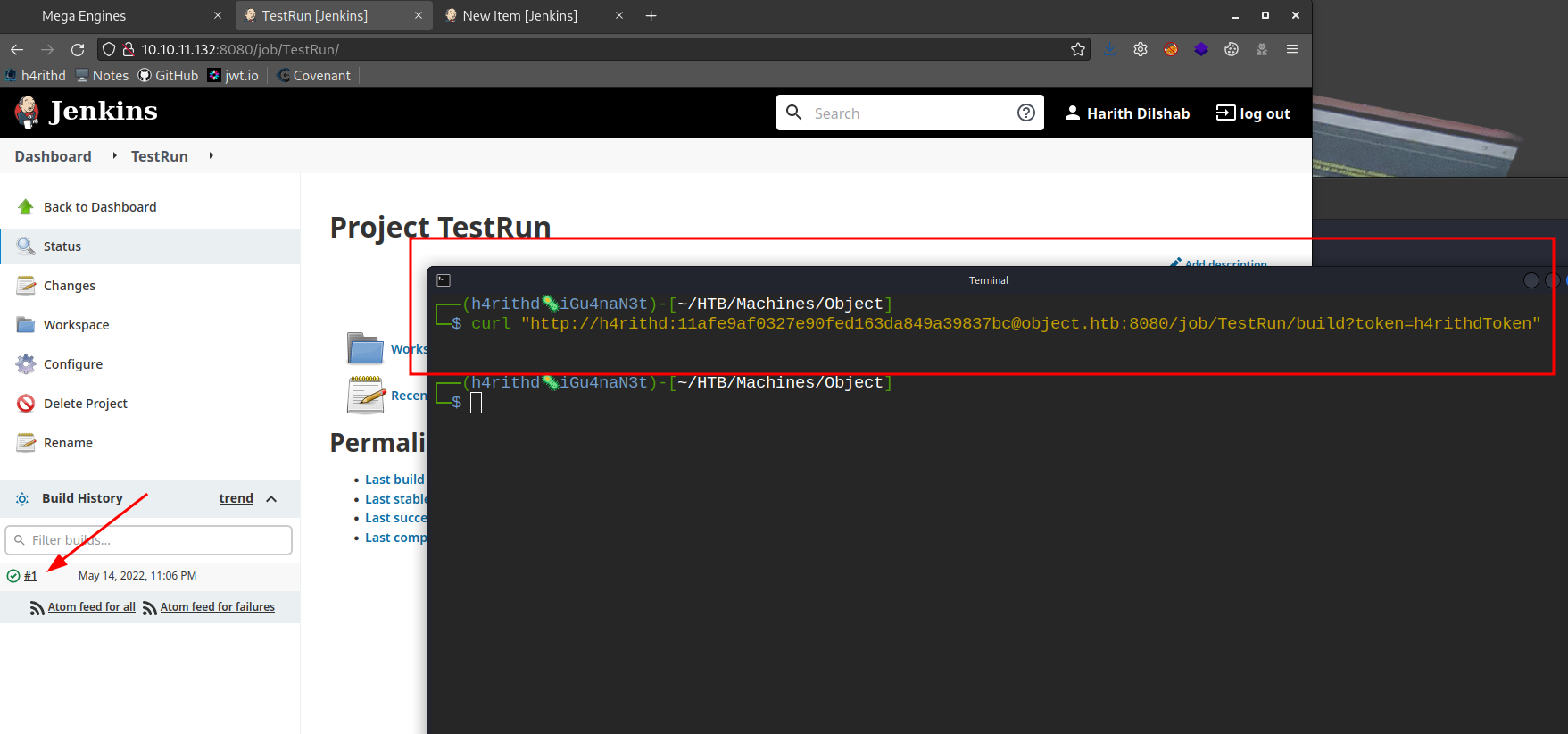Close the Mega Engines tab
This screenshot has width=1568, height=734.
click(x=218, y=16)
